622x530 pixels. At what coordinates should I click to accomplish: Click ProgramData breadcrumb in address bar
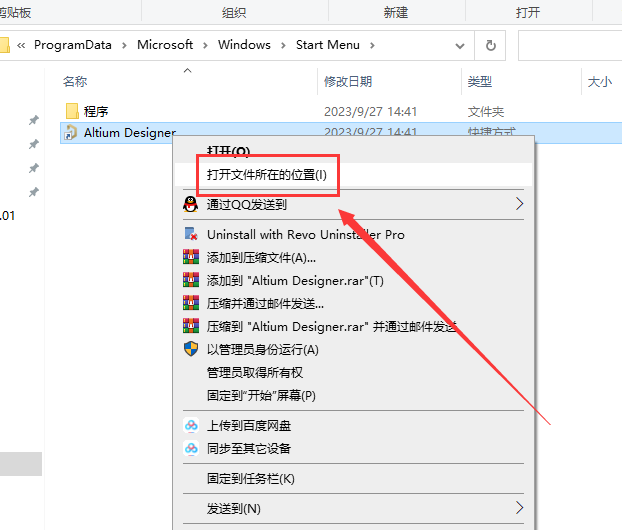[x=73, y=45]
